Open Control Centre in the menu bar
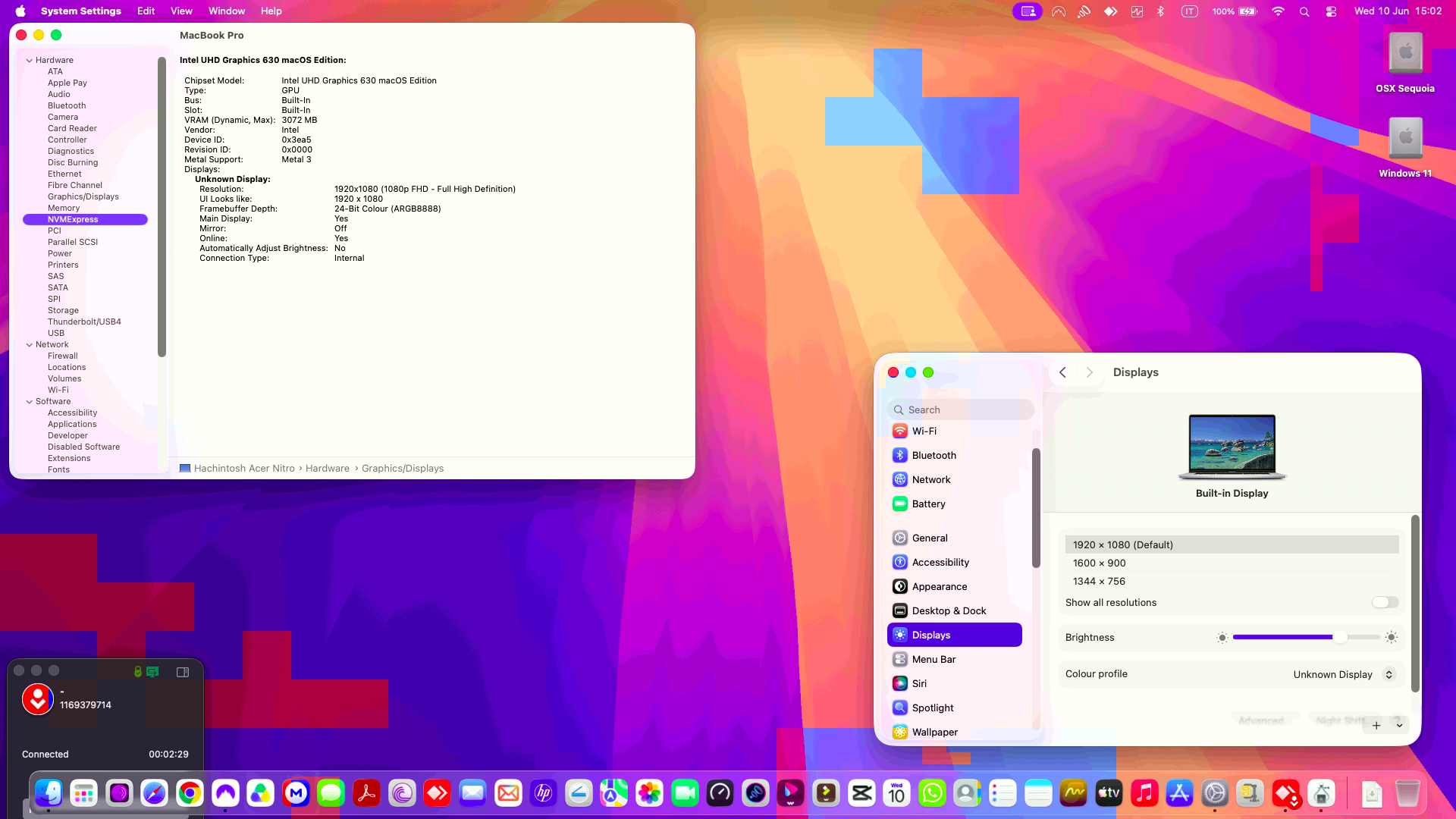Viewport: 1456px width, 819px height. [x=1331, y=11]
